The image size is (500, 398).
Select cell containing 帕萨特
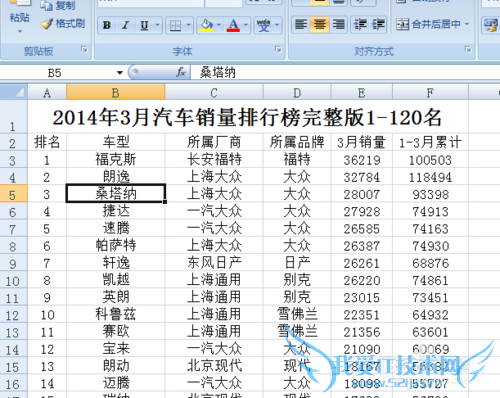(116, 246)
